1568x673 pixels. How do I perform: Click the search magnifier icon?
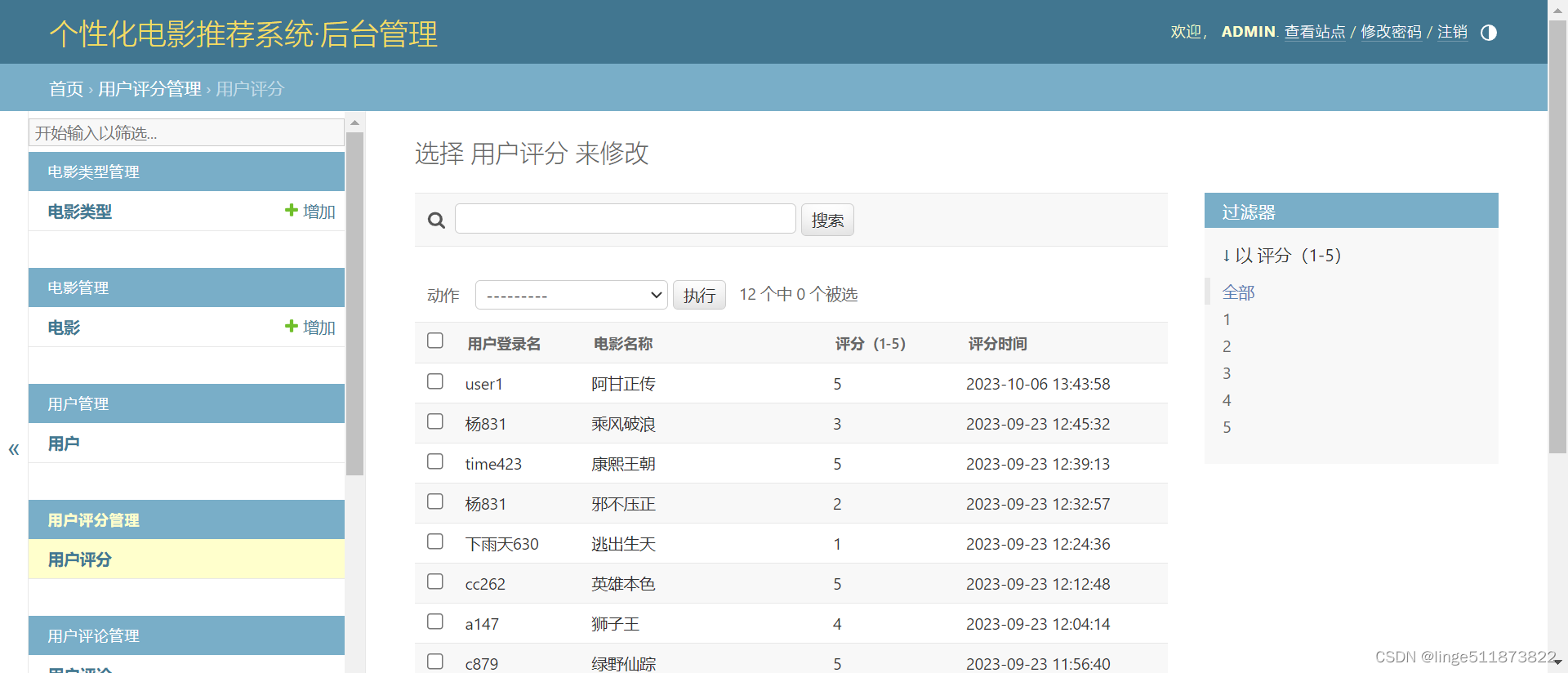tap(436, 221)
